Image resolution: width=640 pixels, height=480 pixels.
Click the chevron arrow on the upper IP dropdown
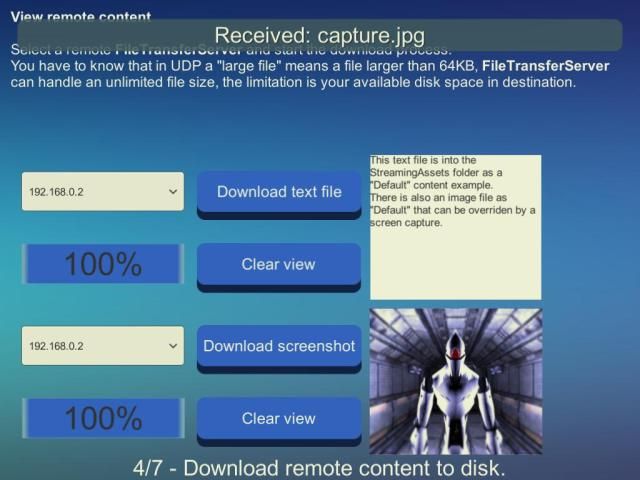[172, 191]
